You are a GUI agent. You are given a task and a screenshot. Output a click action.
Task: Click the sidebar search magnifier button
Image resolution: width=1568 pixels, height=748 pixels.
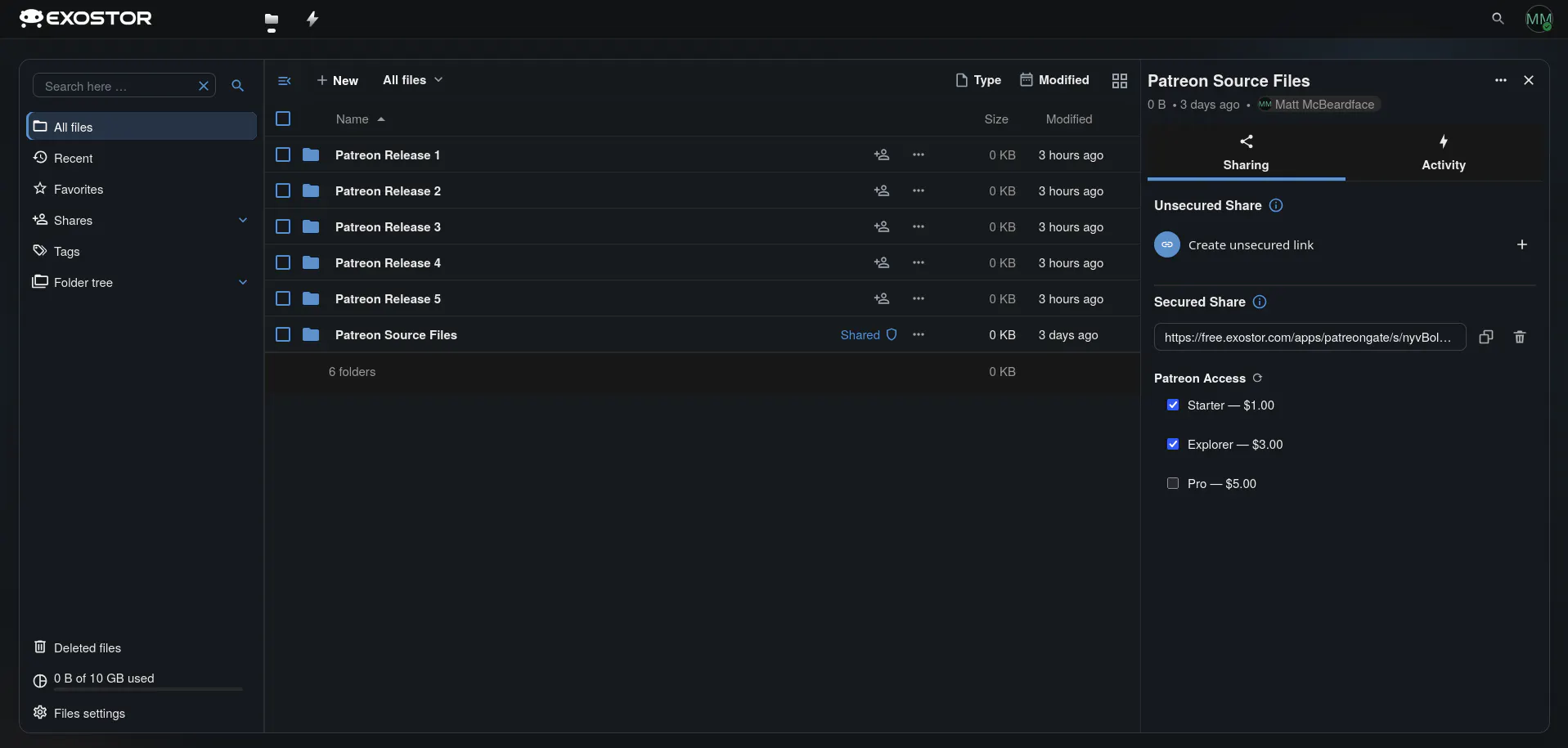coord(238,86)
